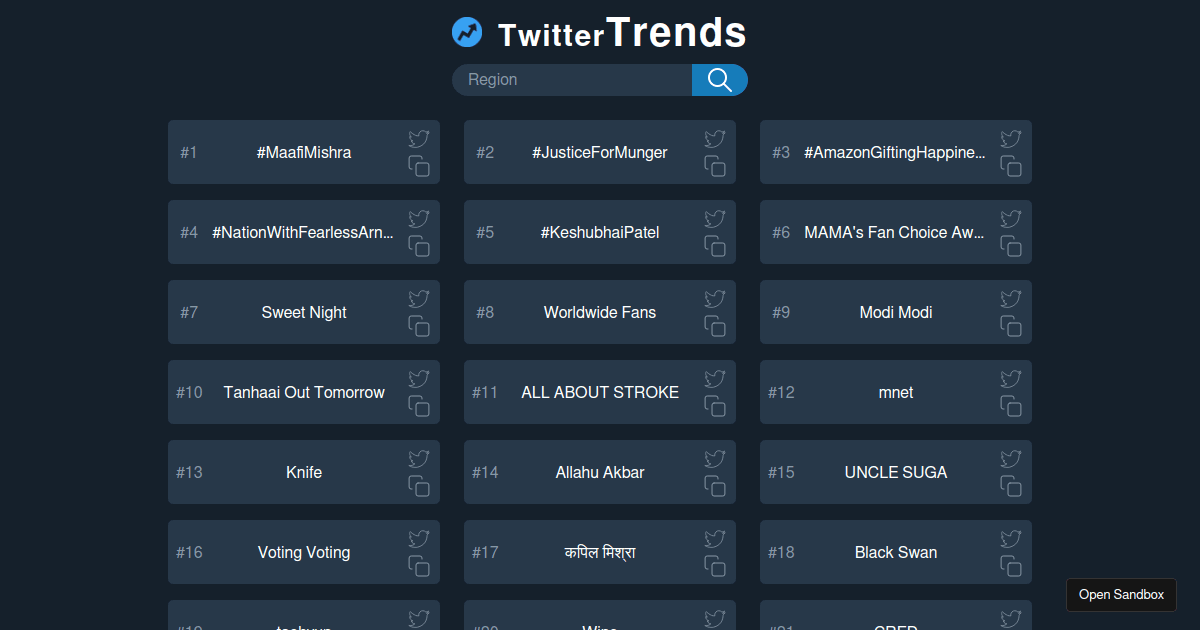Select the copy icon beside ALL ABOUT STROKE
The image size is (1200, 630).
(x=714, y=406)
